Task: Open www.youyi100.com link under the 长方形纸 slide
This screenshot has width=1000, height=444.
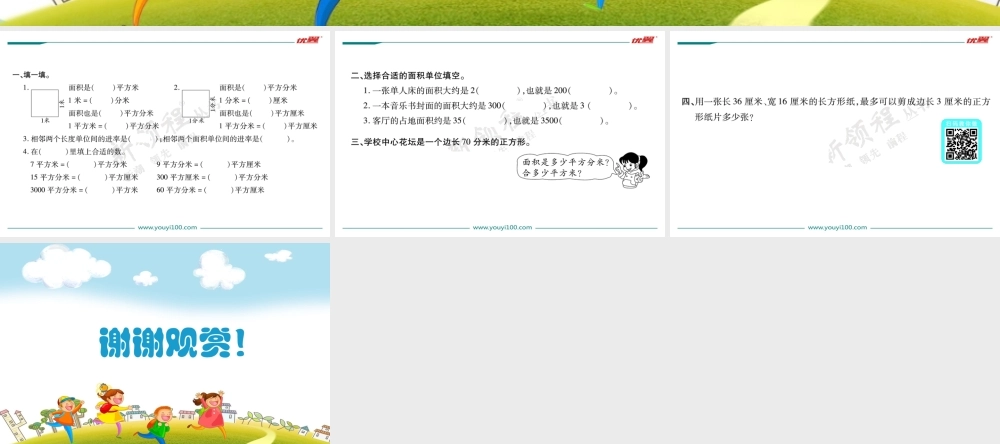Action: 837,228
